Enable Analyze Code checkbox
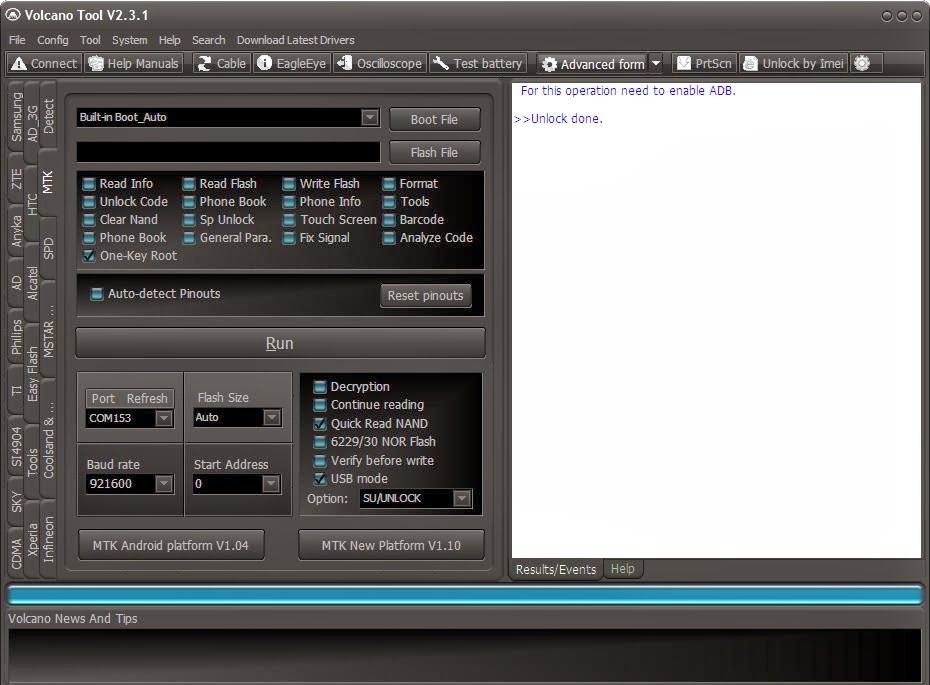The height and width of the screenshot is (685, 930). click(389, 238)
